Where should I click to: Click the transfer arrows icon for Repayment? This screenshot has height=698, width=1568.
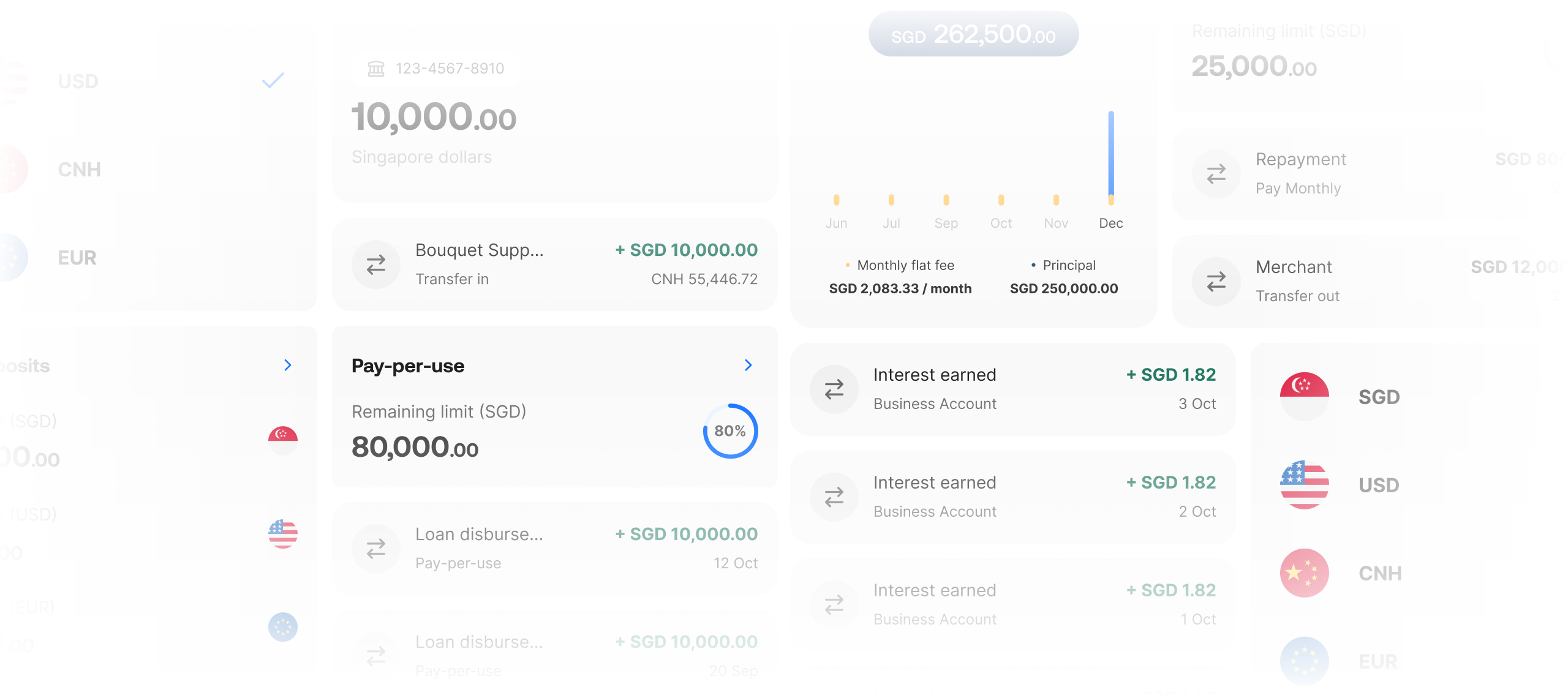click(1216, 174)
